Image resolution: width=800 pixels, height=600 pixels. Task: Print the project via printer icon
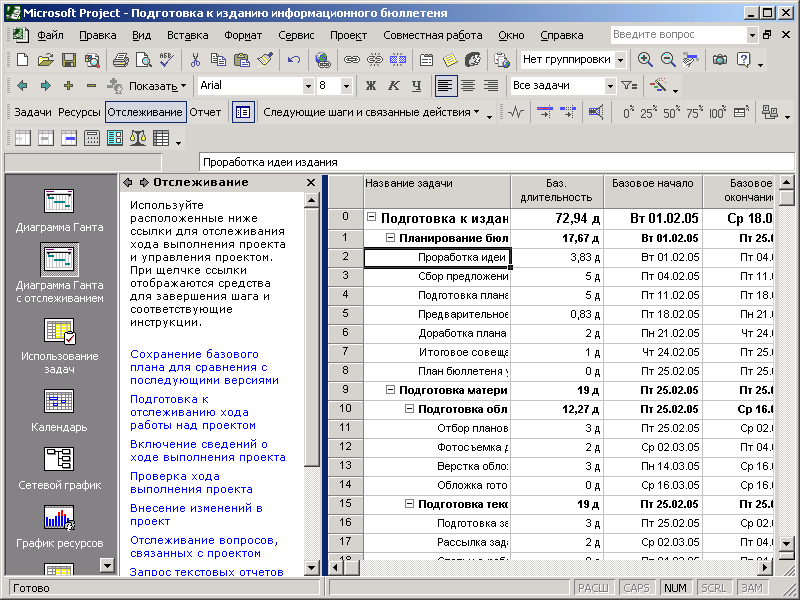(120, 60)
